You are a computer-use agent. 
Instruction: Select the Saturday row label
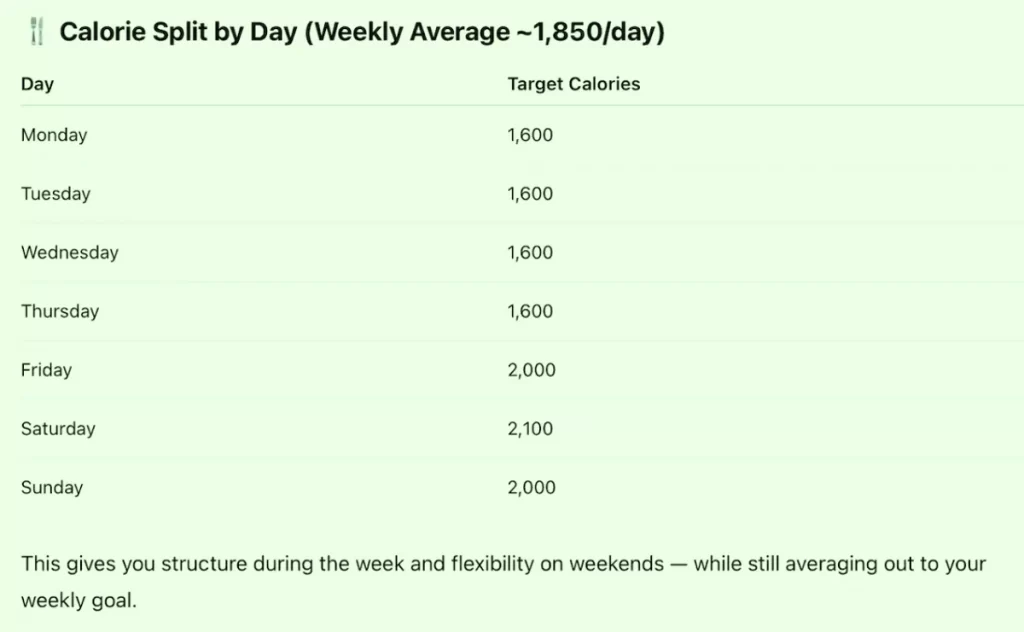(x=58, y=429)
